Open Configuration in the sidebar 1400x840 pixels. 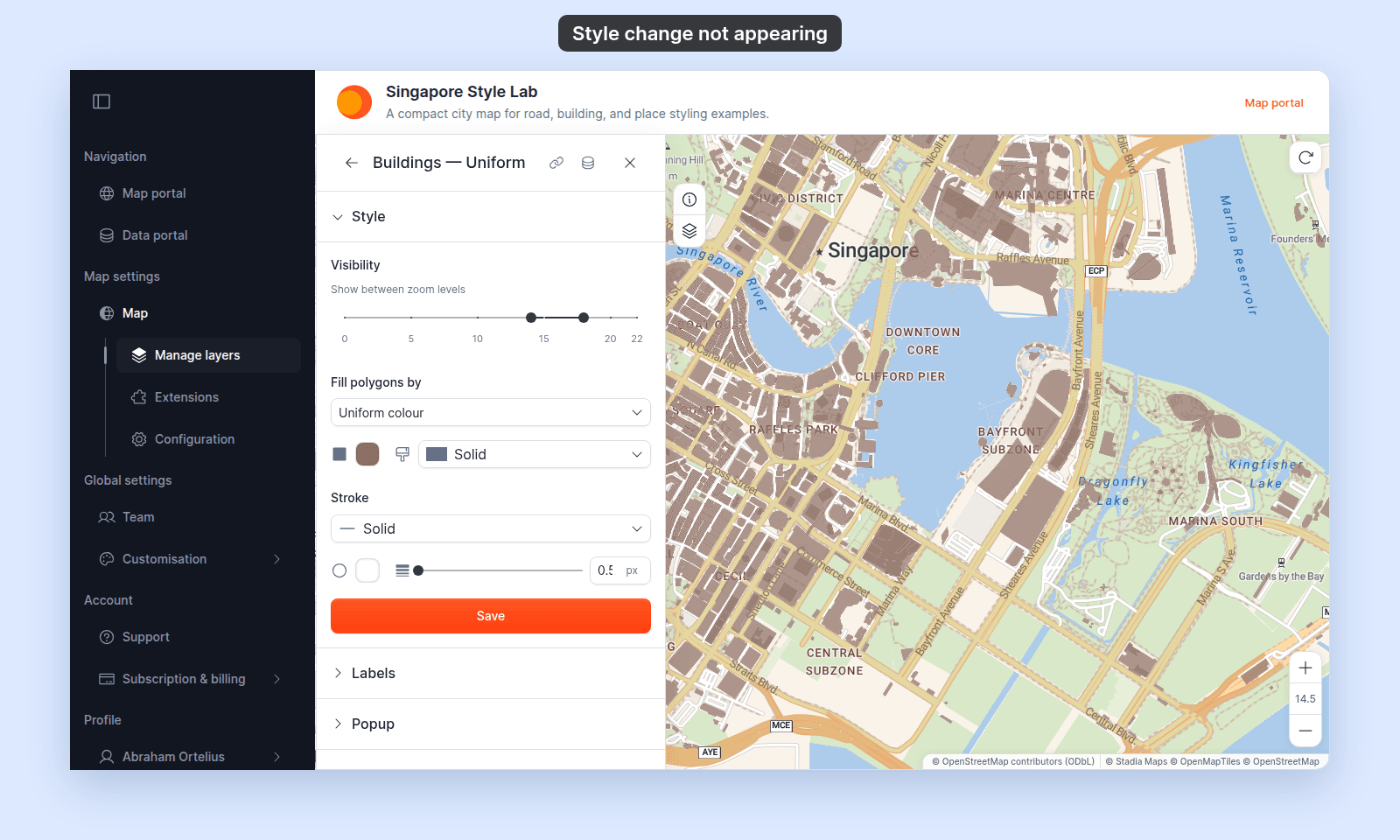coord(208,439)
